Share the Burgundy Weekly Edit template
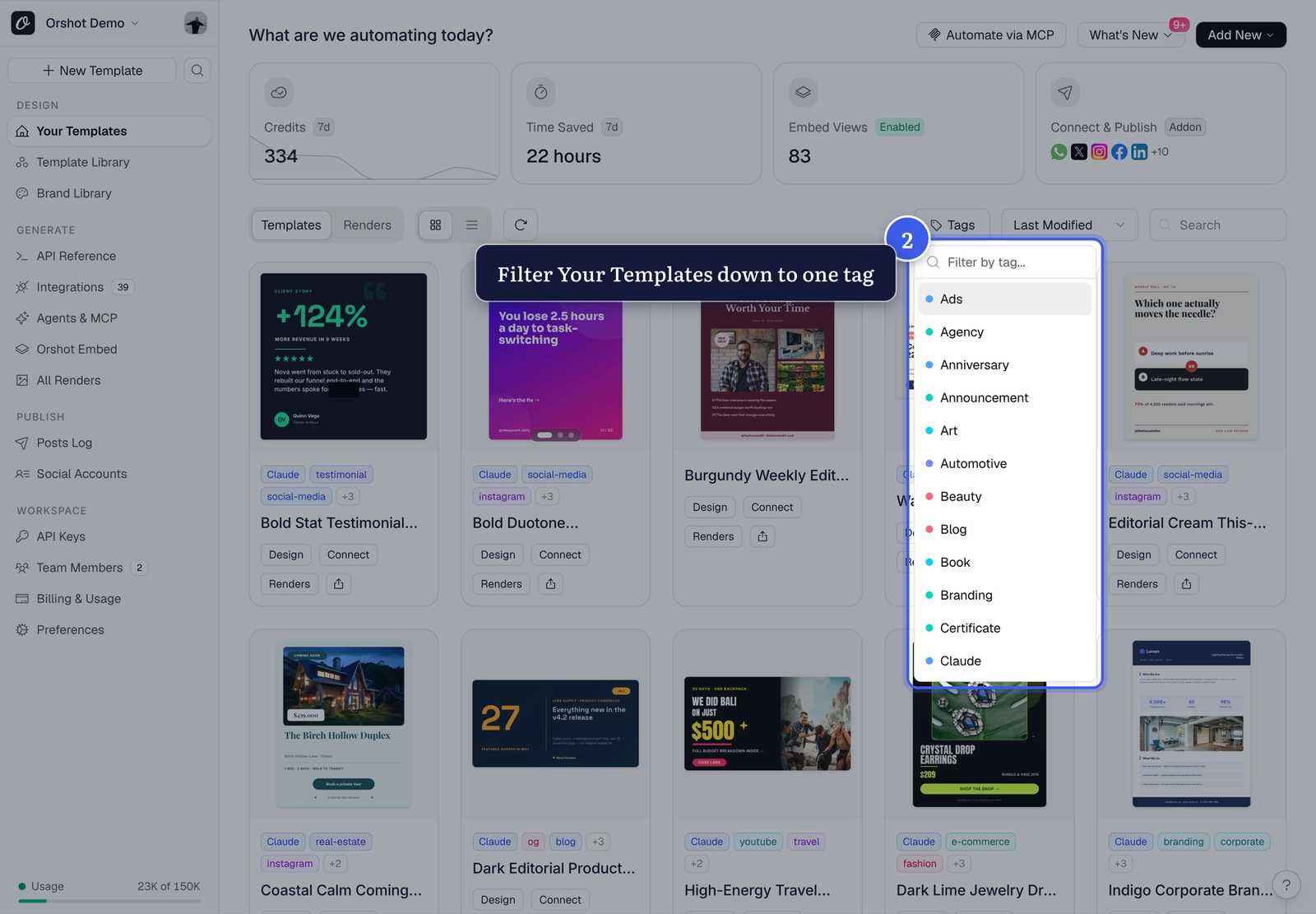 click(x=762, y=536)
